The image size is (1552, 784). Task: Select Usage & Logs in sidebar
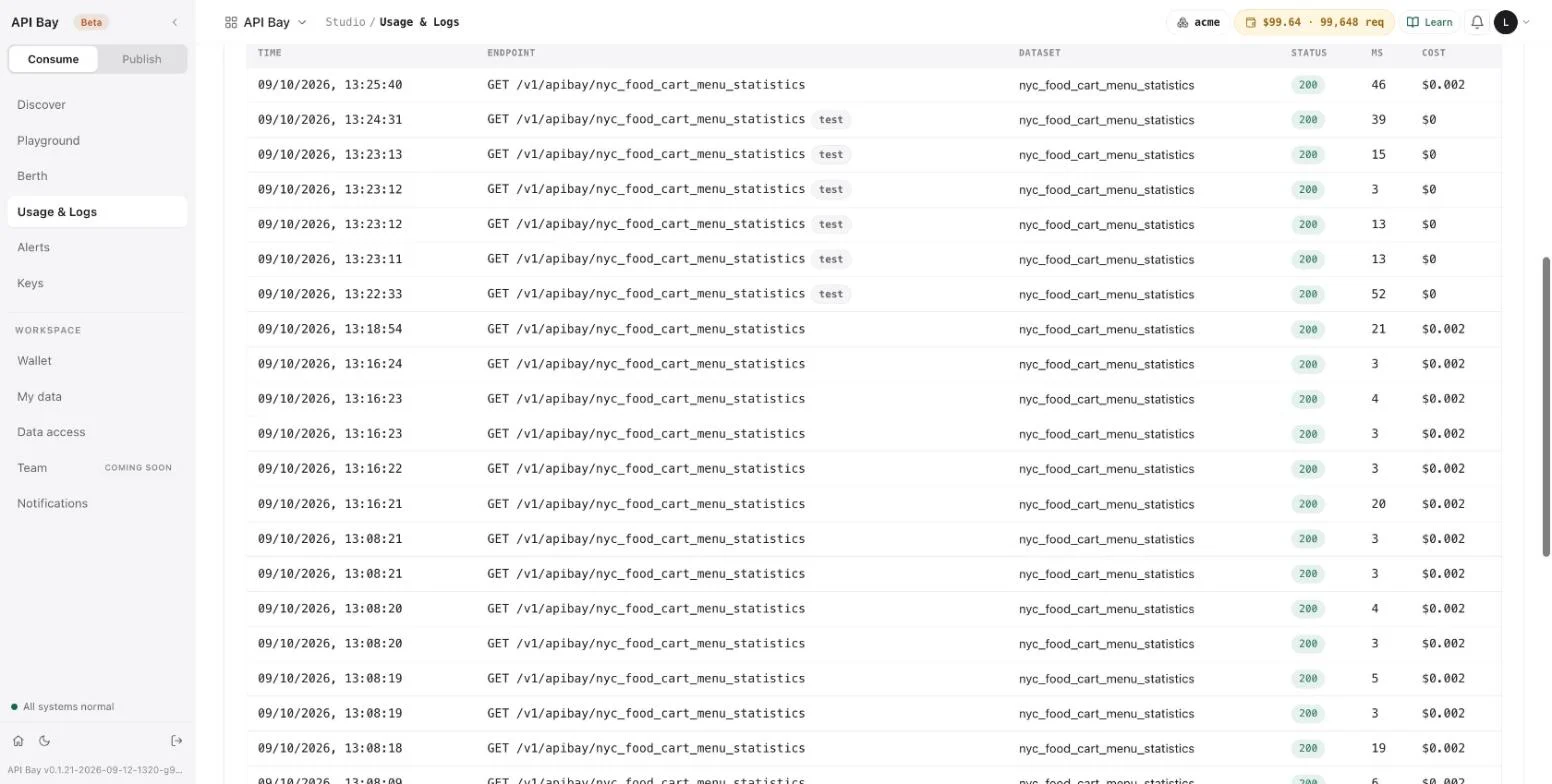97,212
